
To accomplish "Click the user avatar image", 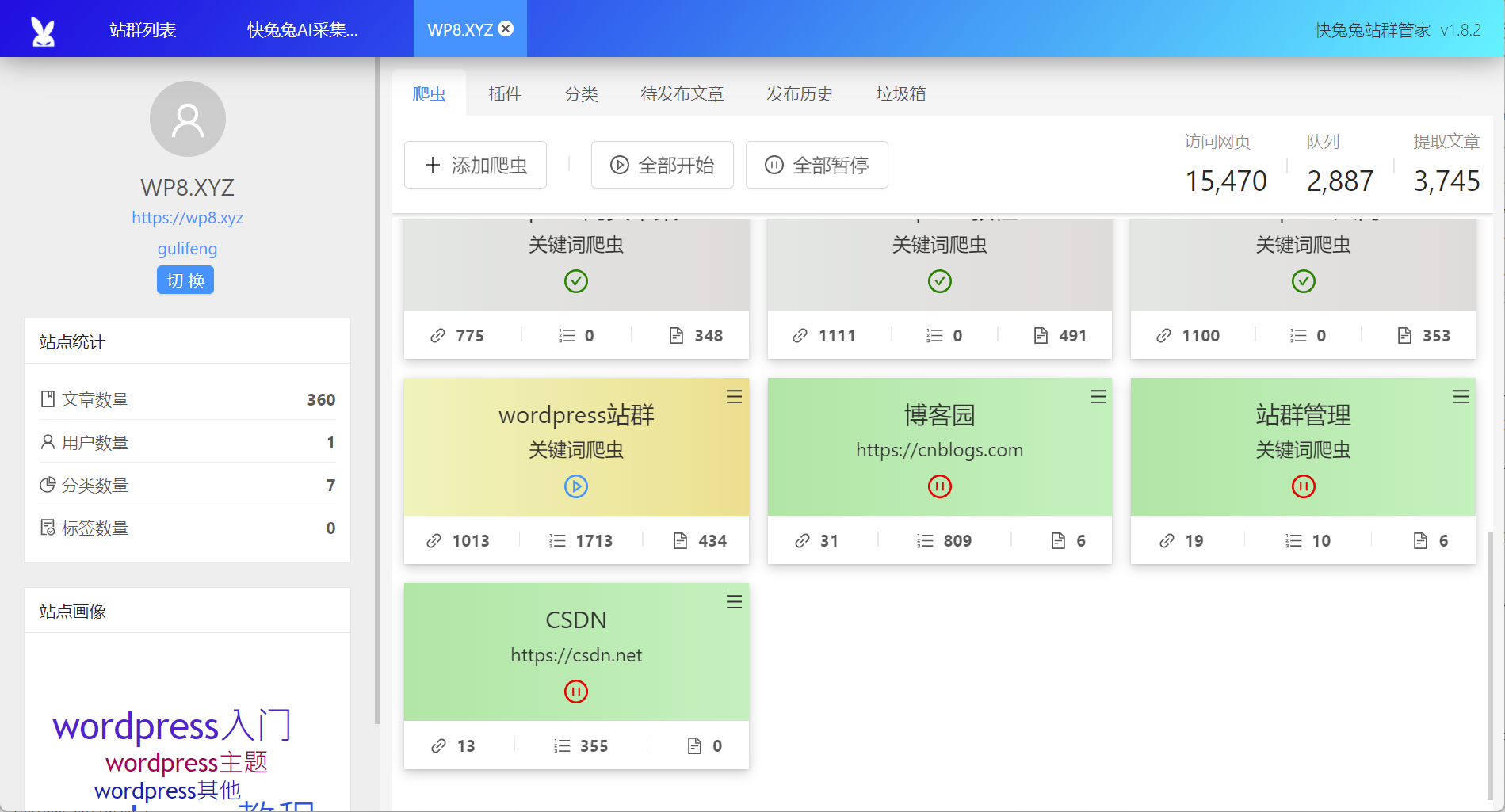I will 188,119.
